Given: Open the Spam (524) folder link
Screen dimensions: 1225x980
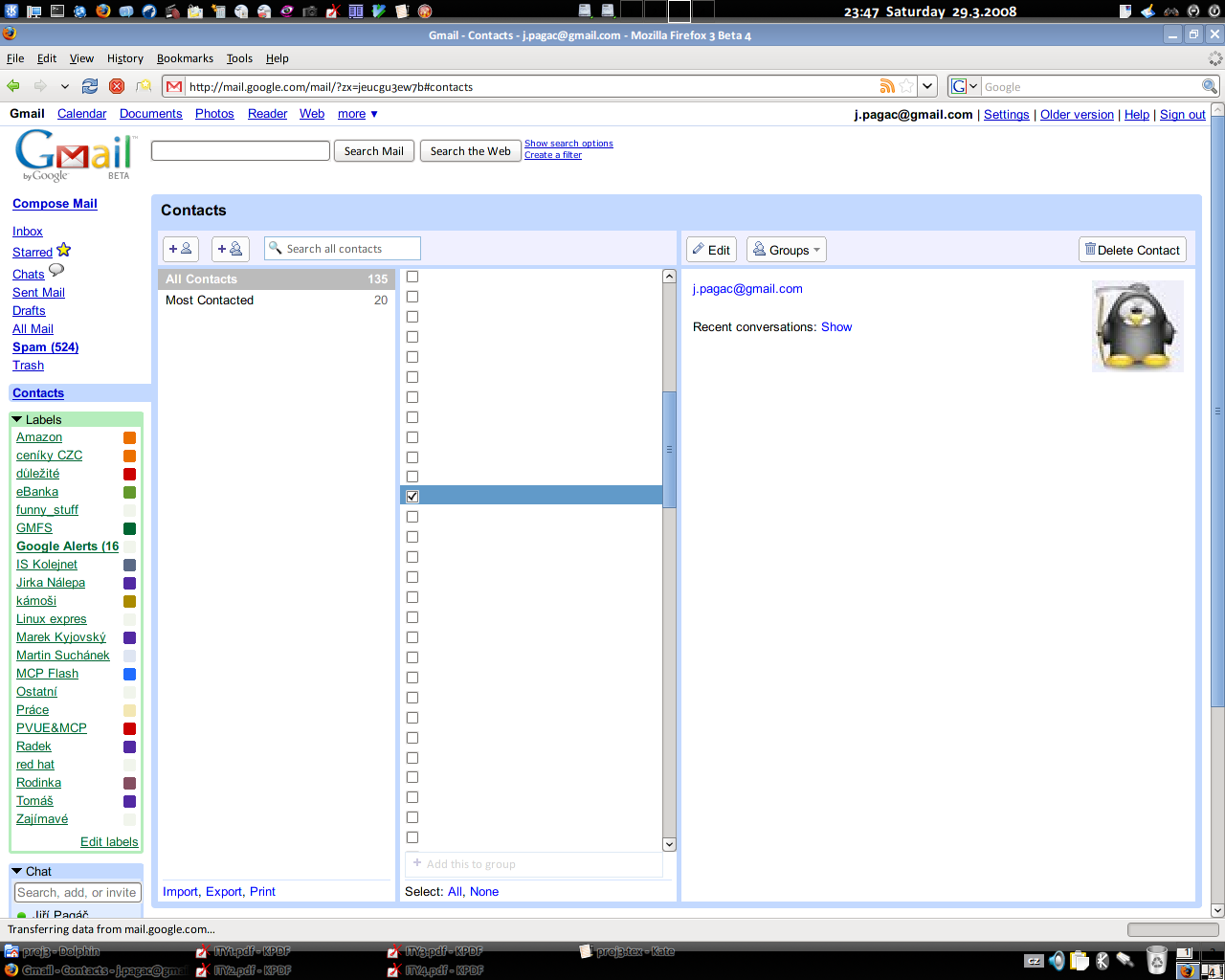Looking at the screenshot, I should point(45,347).
